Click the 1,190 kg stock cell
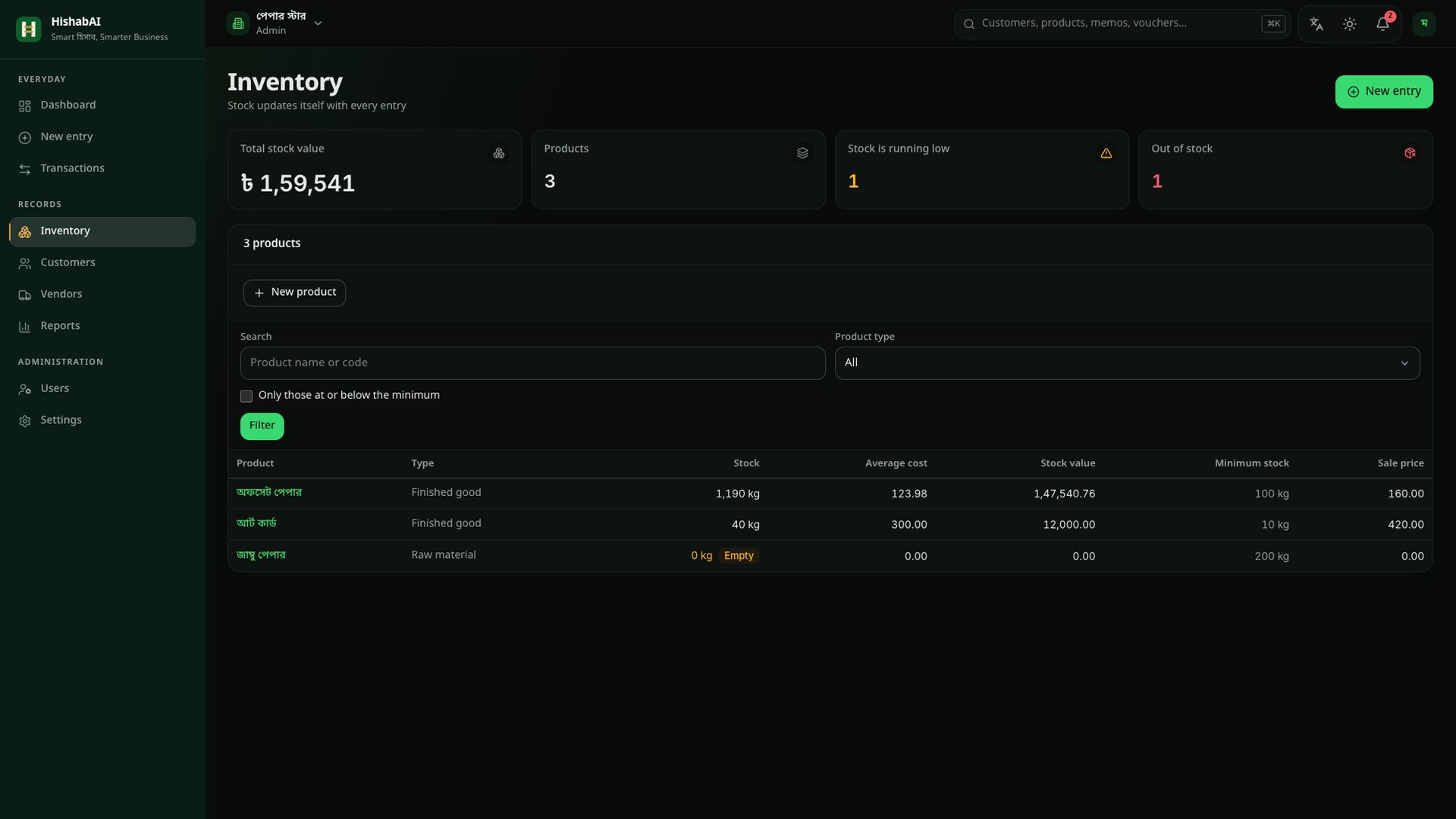The image size is (1456, 819). click(737, 494)
